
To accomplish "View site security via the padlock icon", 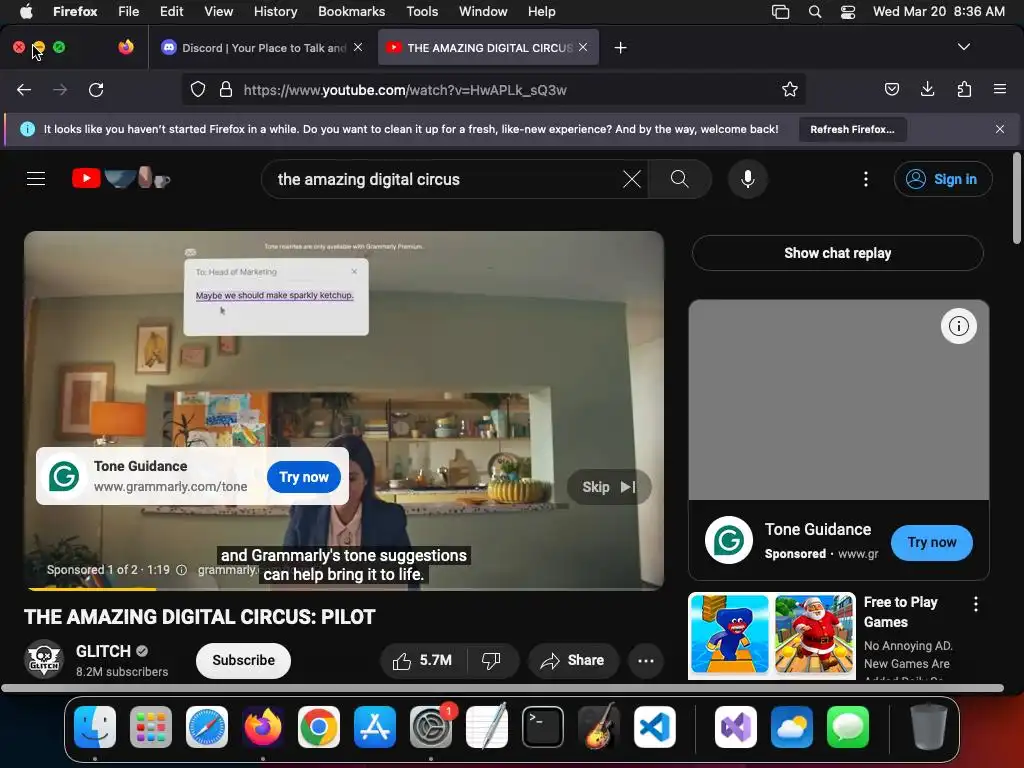I will coord(226,90).
